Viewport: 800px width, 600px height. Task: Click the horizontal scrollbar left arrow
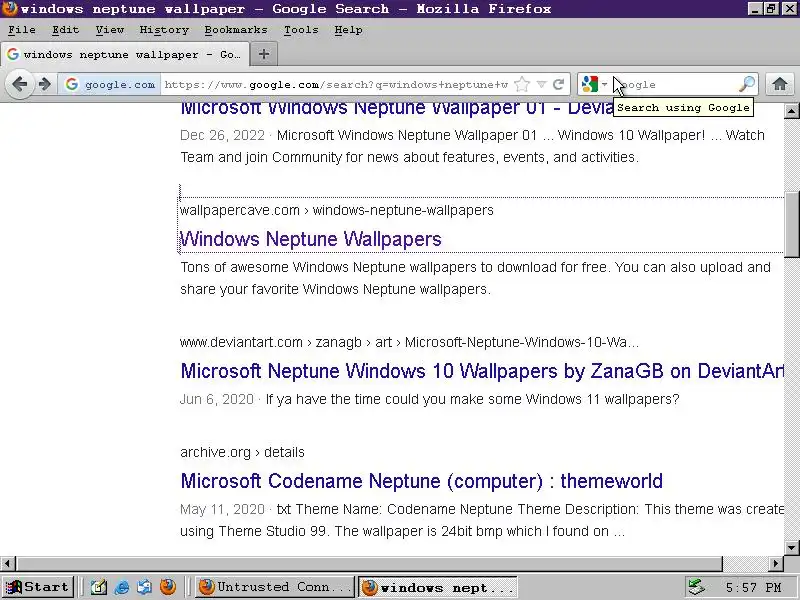(x=7, y=563)
